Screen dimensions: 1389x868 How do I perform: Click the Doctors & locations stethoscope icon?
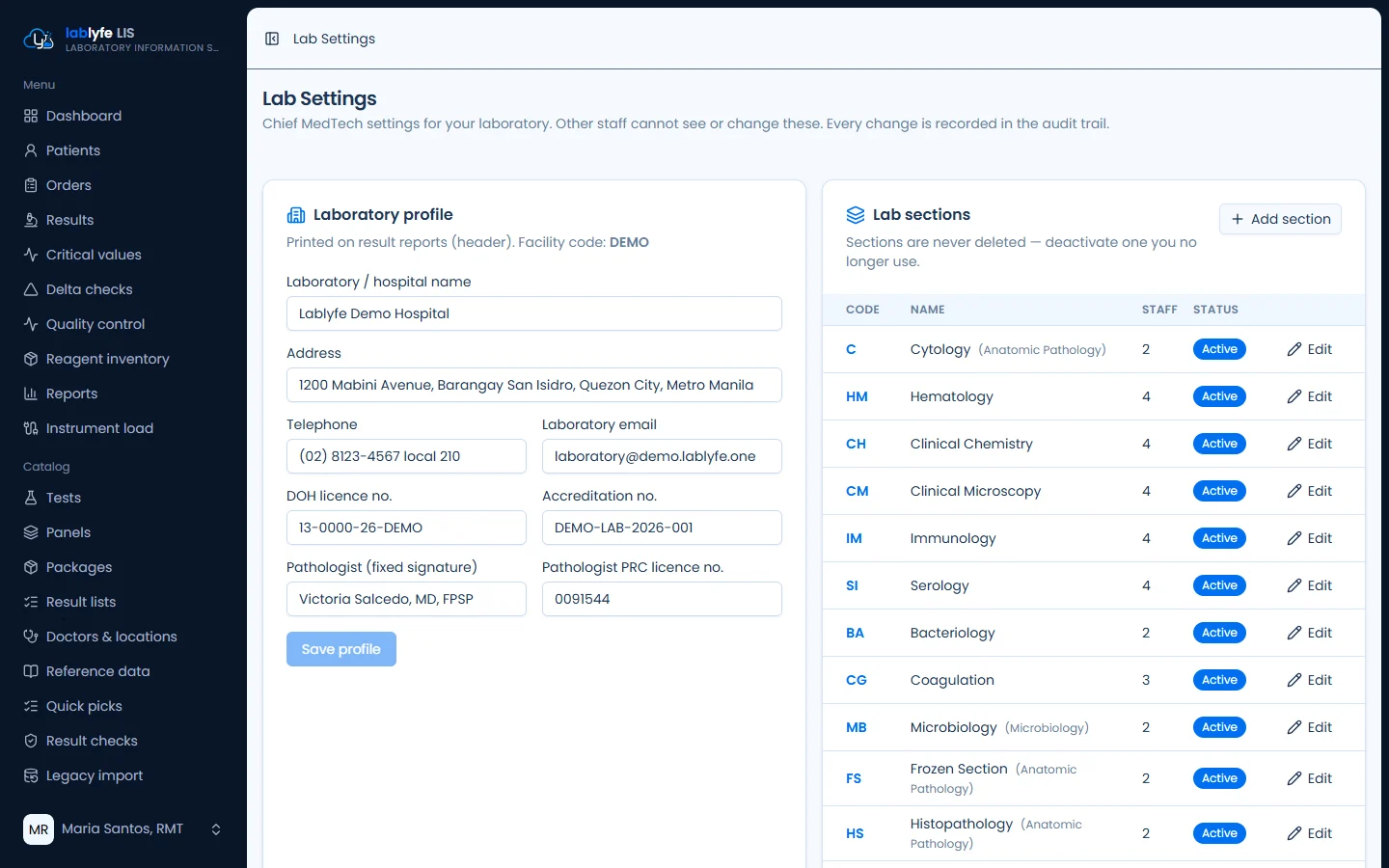(31, 637)
